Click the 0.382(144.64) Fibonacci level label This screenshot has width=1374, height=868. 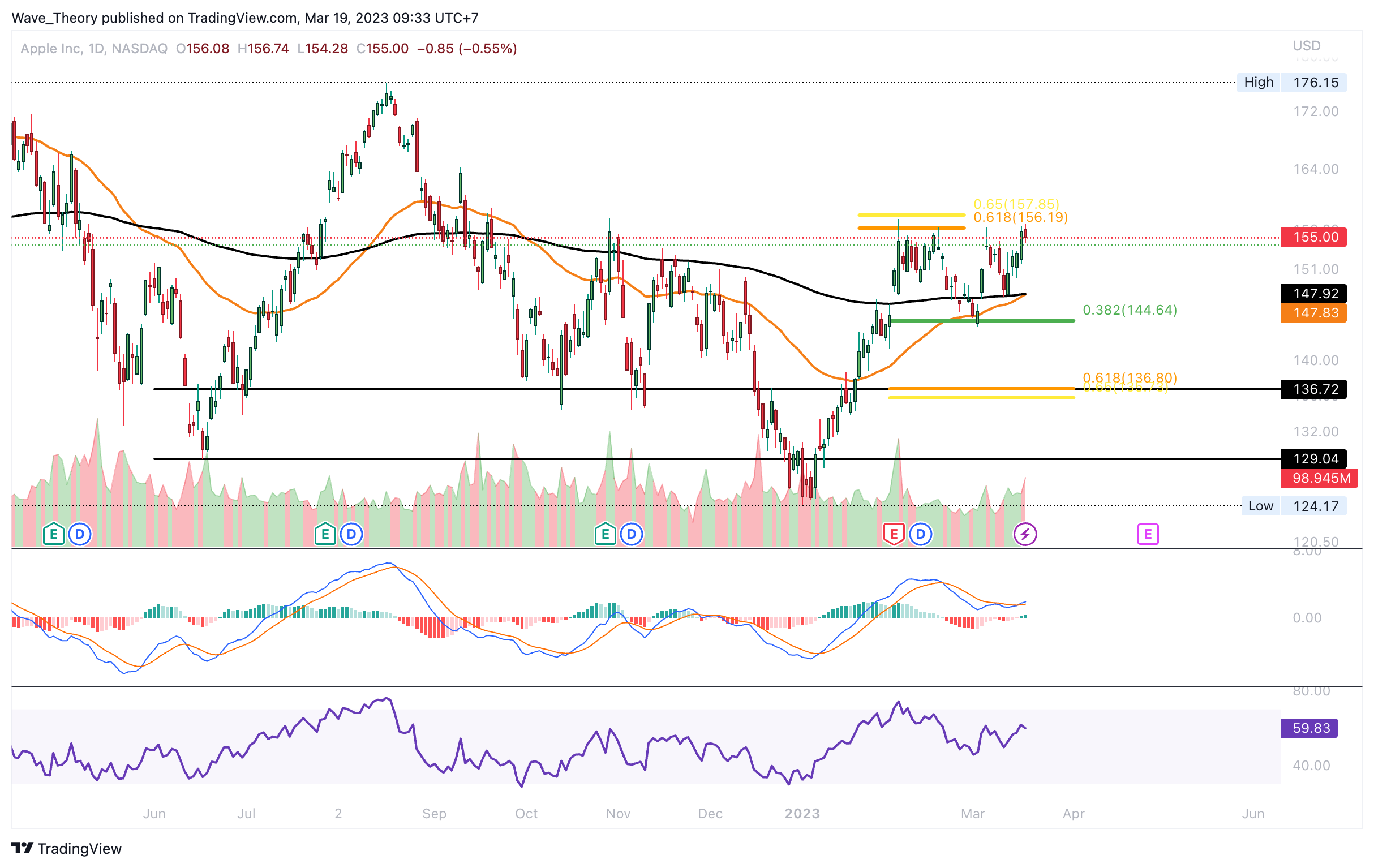coord(1130,310)
